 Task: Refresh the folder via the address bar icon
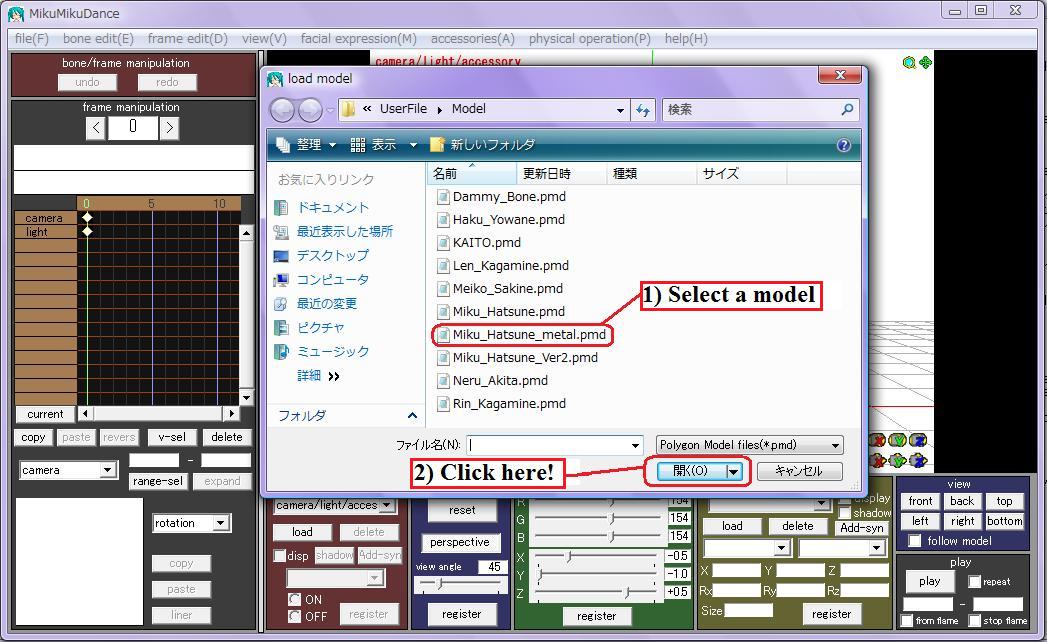pos(643,110)
